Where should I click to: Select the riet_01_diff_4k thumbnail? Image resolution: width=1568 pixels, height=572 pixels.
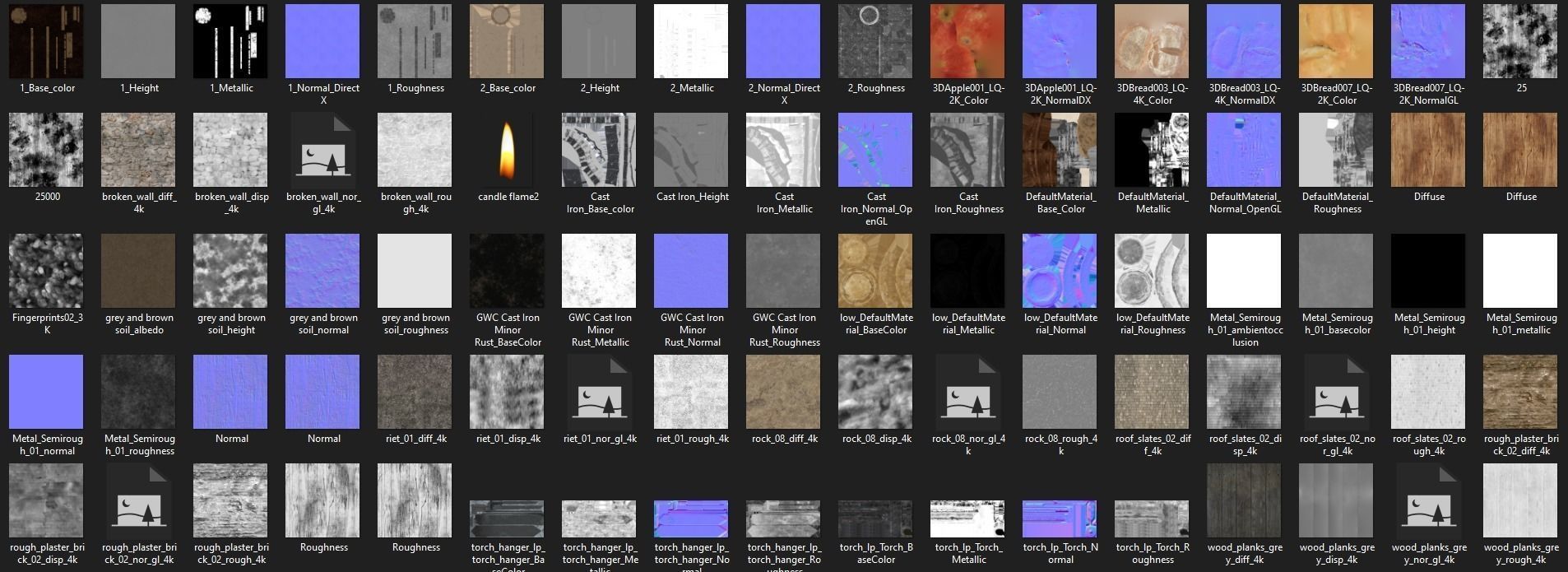pyautogui.click(x=415, y=392)
